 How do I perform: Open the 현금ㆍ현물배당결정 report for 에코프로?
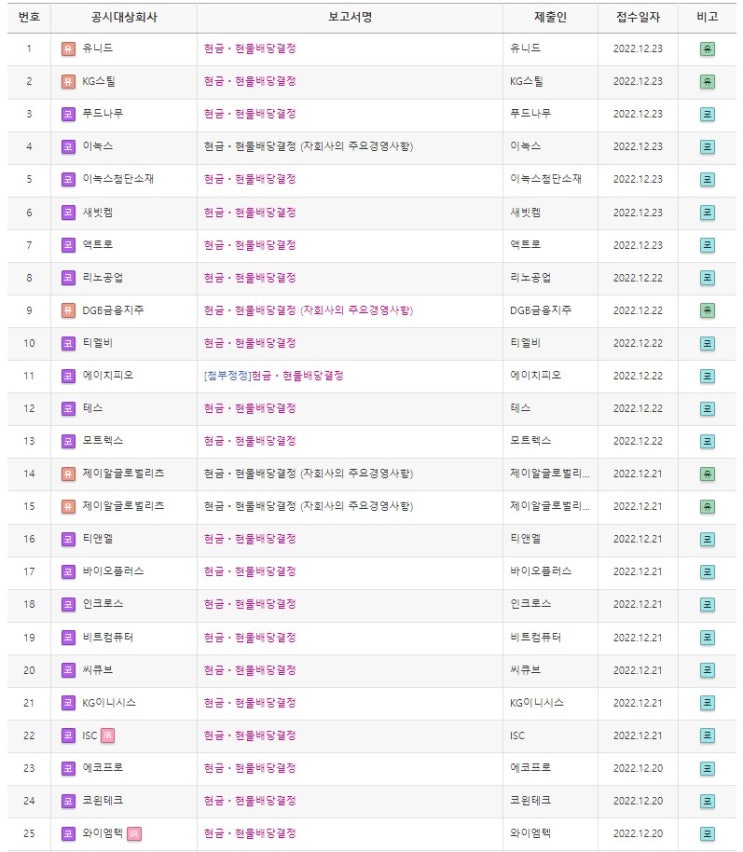250,768
